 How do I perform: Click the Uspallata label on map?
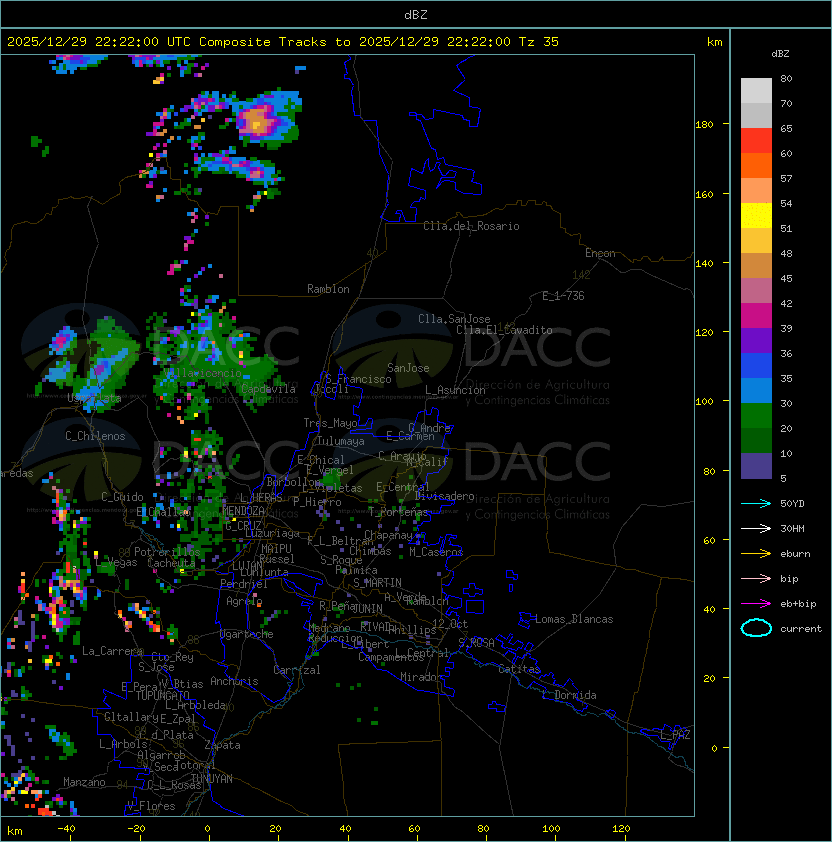point(94,398)
